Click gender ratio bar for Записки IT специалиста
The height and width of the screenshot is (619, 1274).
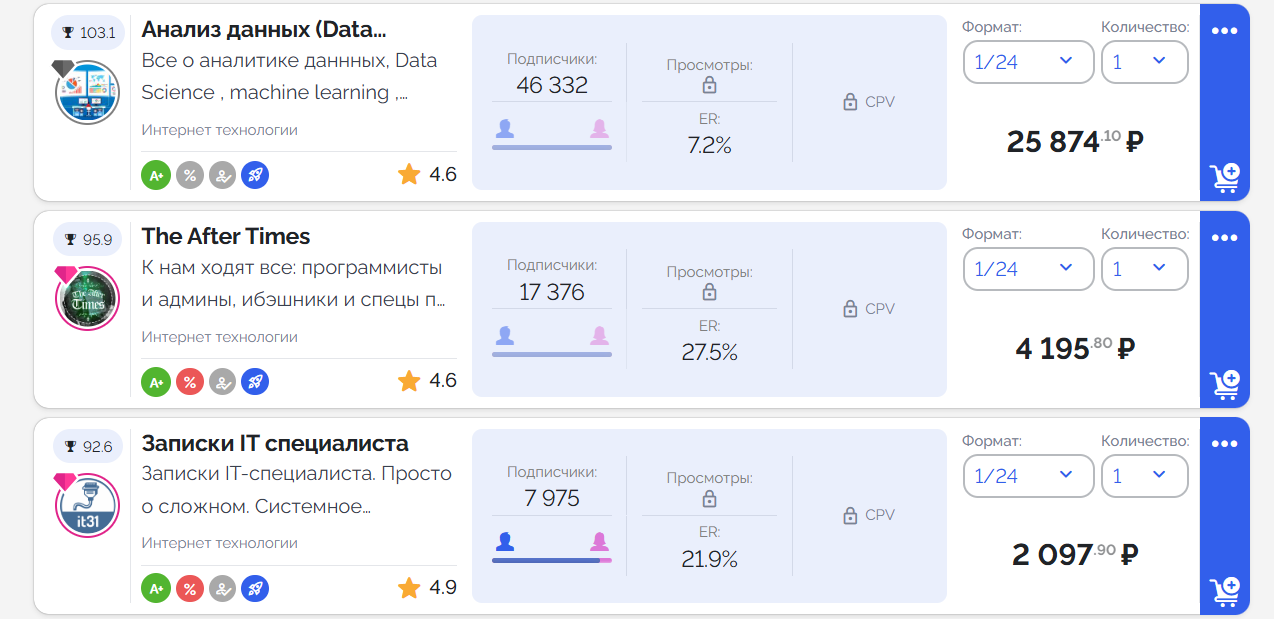[551, 560]
